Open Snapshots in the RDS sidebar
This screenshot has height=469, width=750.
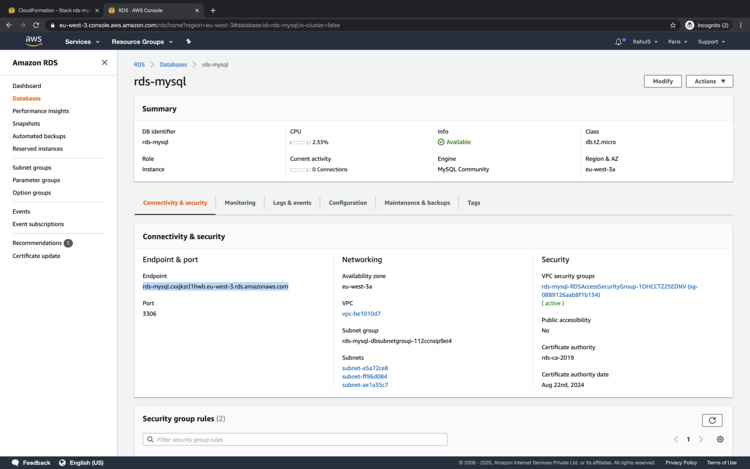click(x=27, y=124)
